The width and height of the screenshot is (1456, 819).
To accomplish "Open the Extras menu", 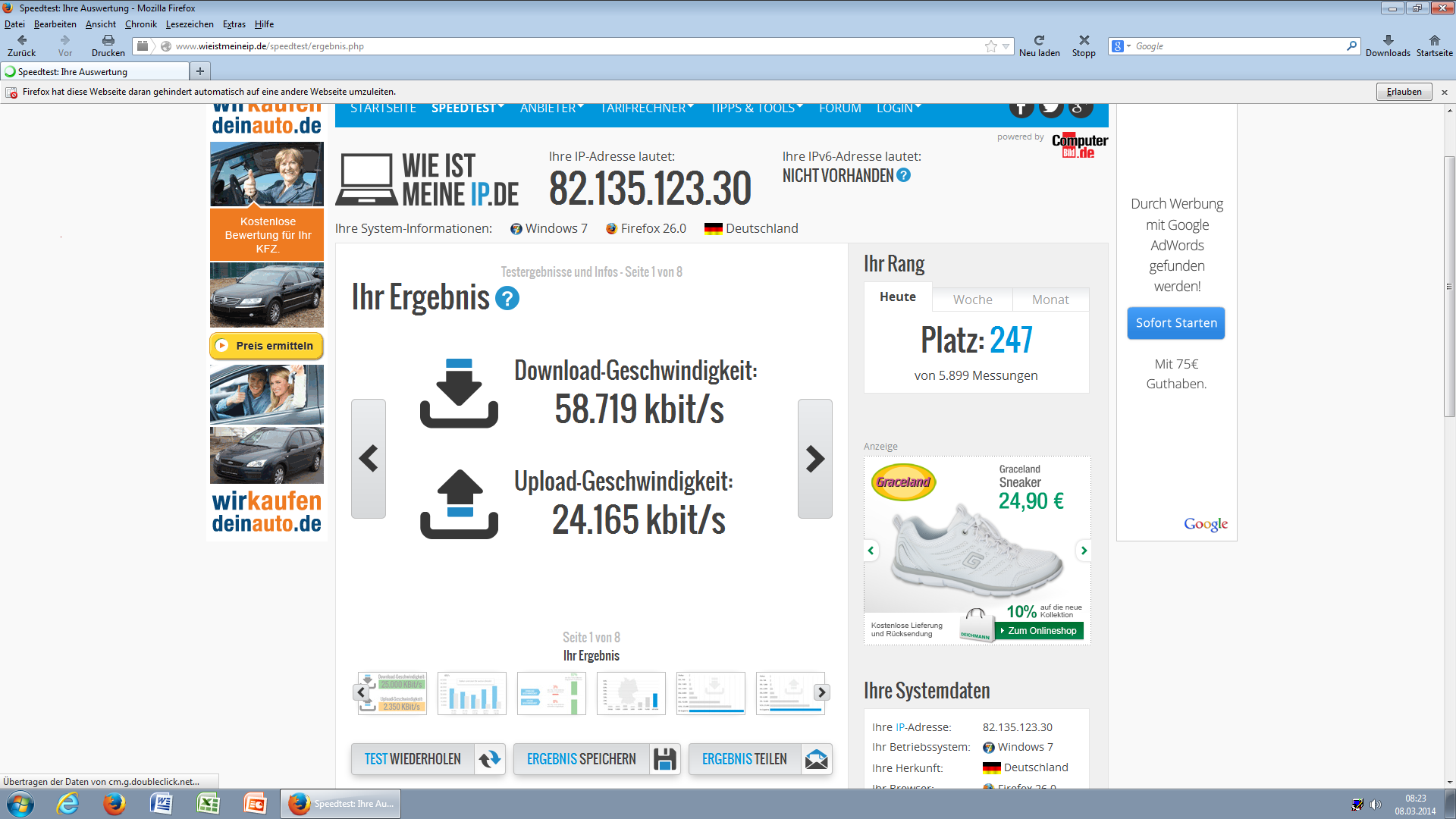I will click(234, 24).
